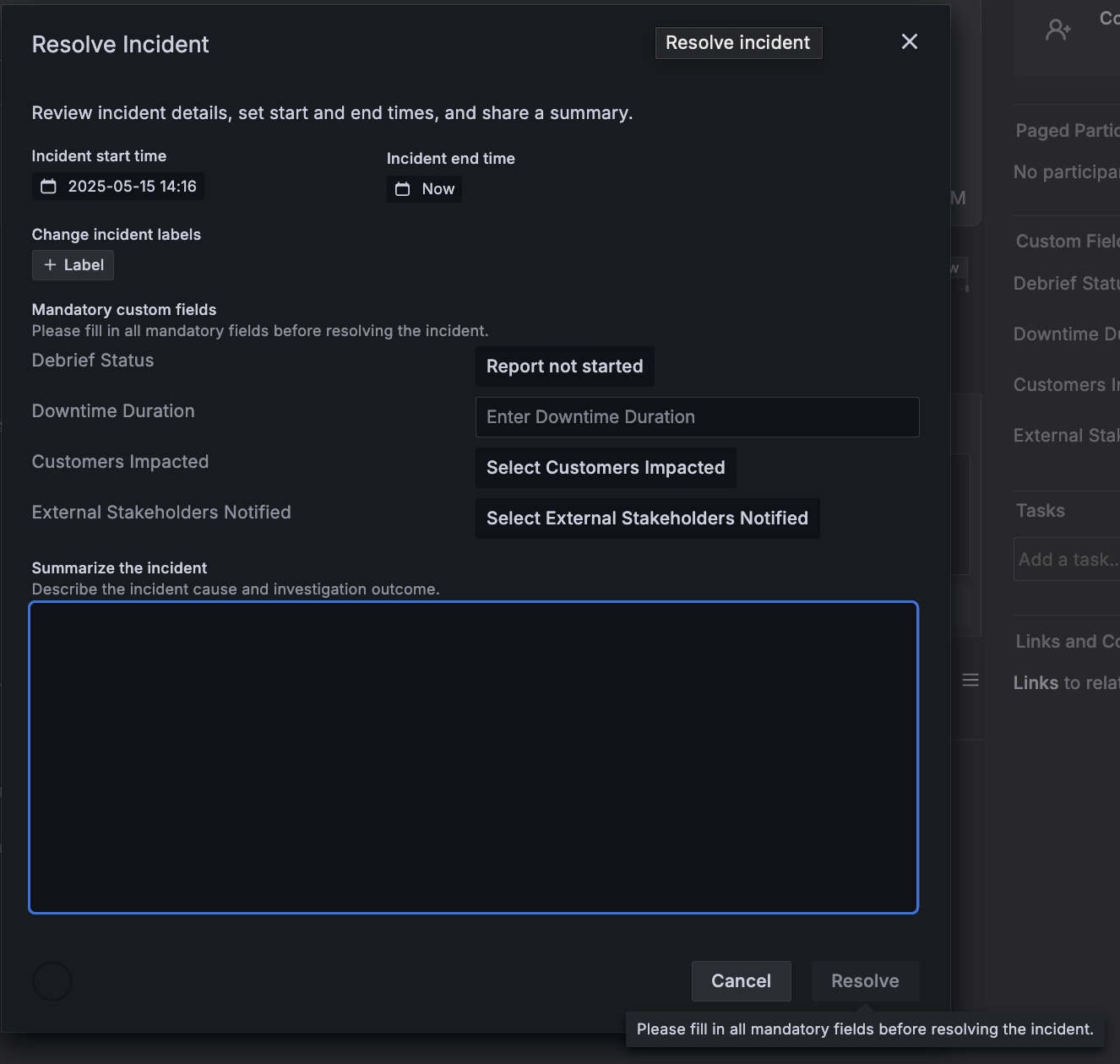The image size is (1120, 1064).
Task: Add a label to the incident
Action: [x=73, y=264]
